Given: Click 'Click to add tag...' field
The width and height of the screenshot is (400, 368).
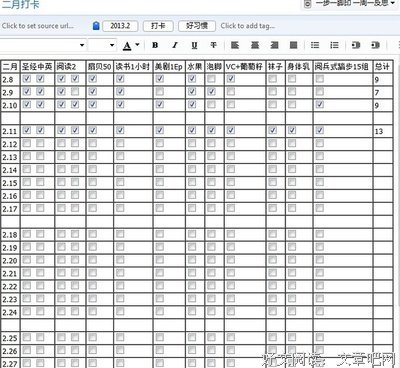Looking at the screenshot, I should point(248,26).
